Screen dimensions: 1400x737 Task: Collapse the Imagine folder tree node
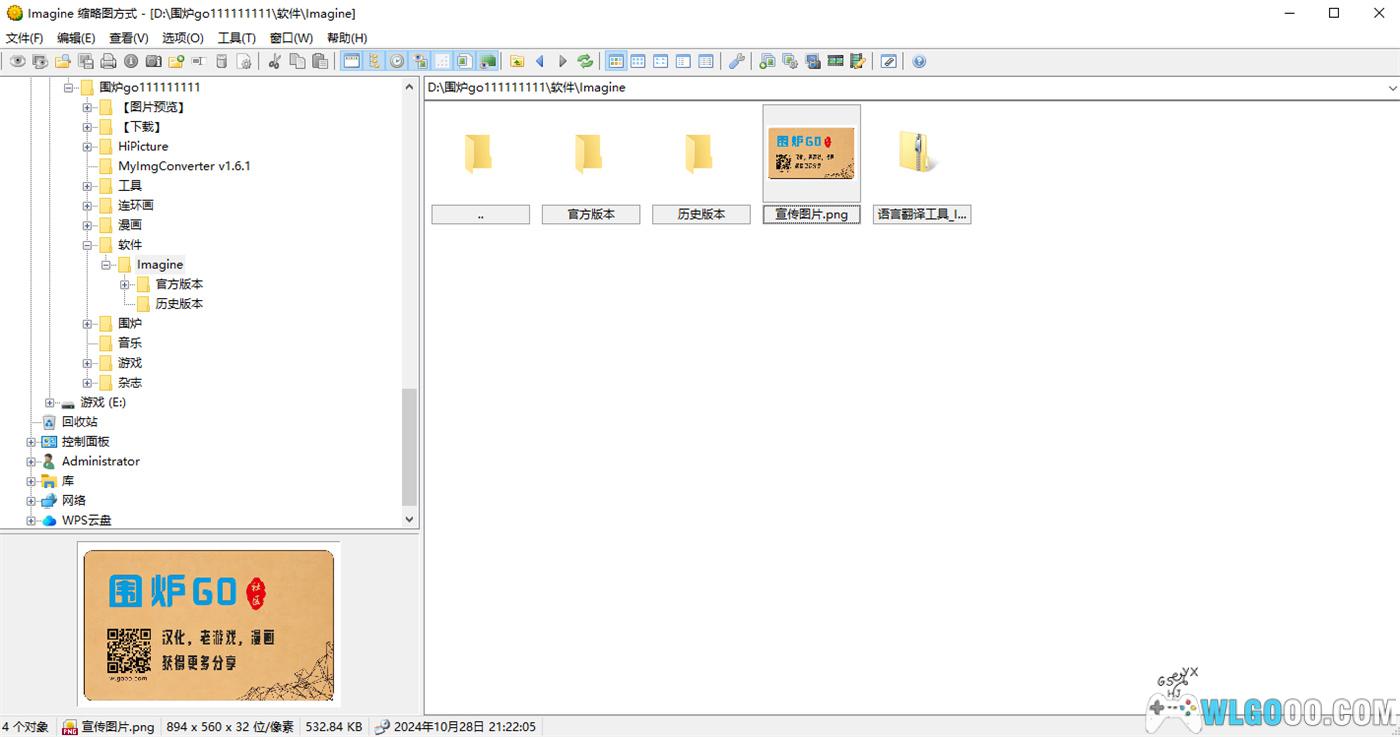(106, 265)
